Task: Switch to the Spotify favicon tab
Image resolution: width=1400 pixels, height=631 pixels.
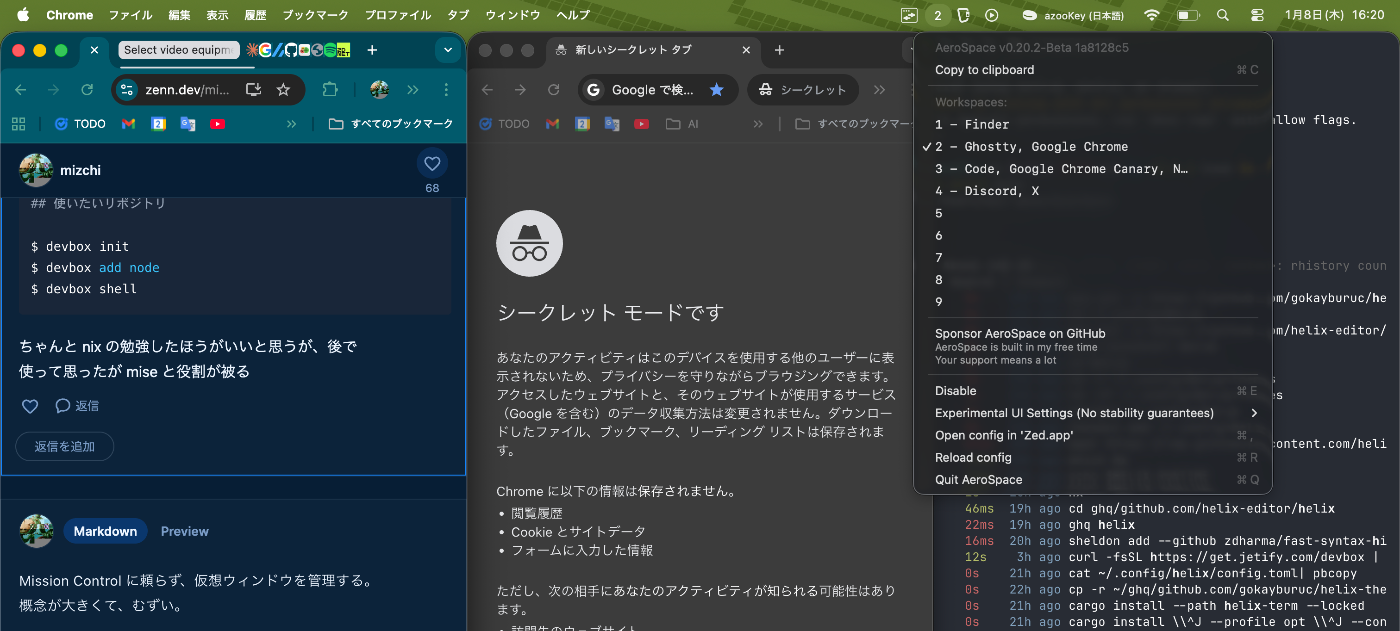Action: click(329, 50)
